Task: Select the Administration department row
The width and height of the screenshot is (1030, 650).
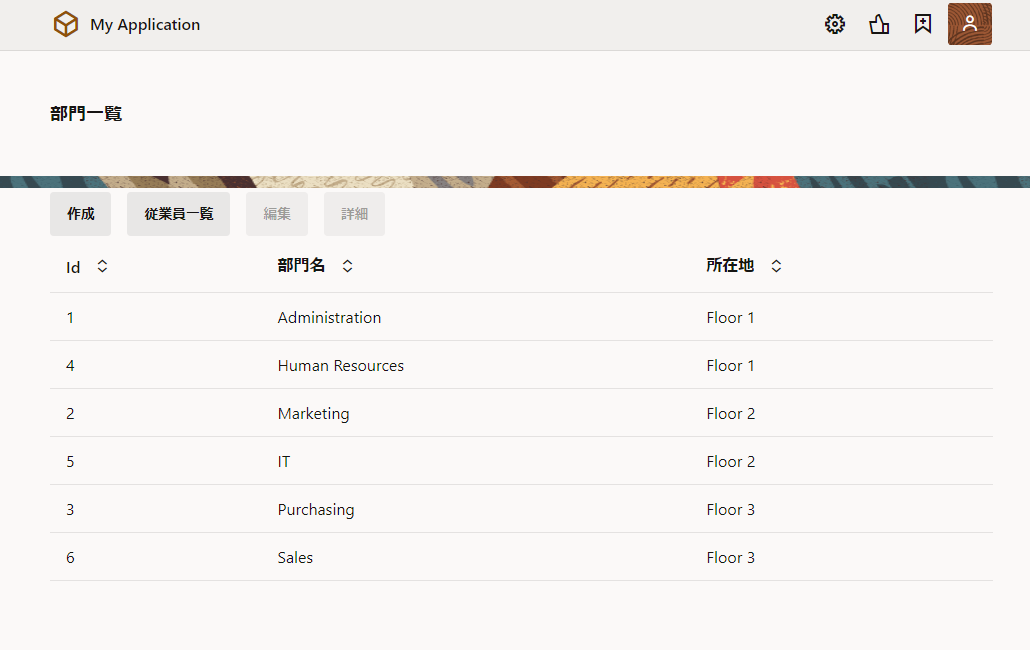Action: 329,318
